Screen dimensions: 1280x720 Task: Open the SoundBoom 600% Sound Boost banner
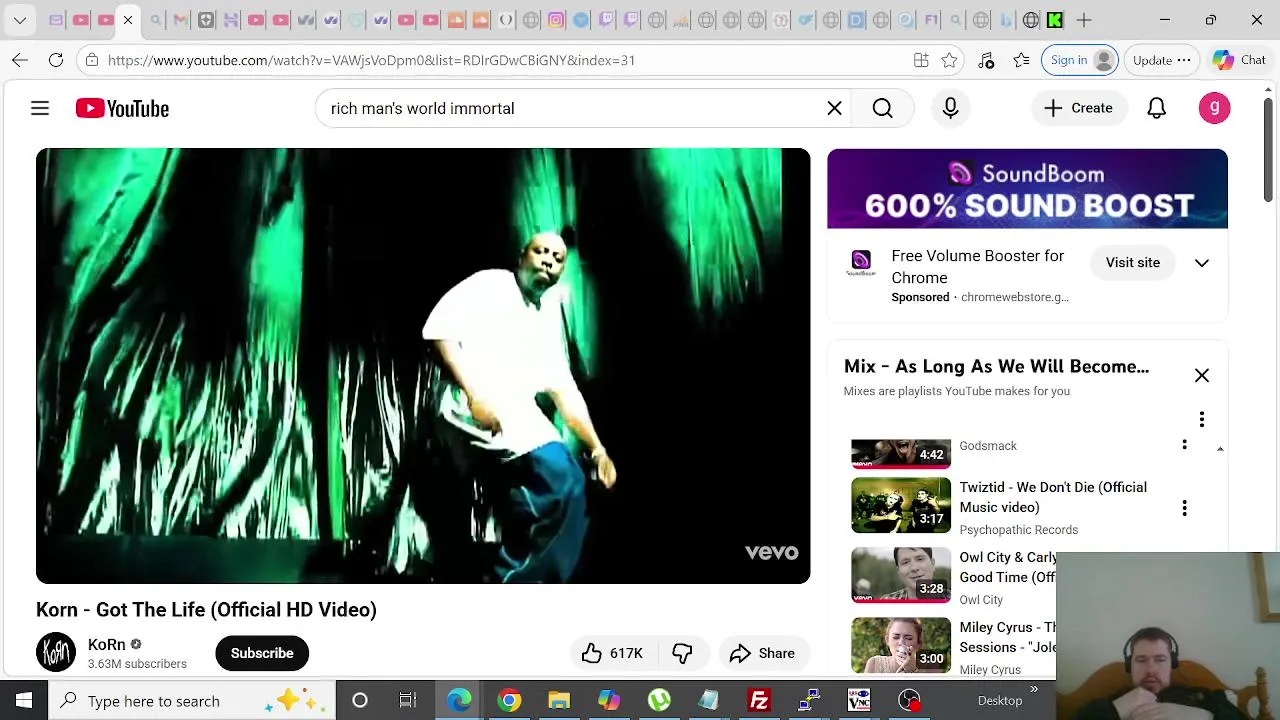[1027, 189]
